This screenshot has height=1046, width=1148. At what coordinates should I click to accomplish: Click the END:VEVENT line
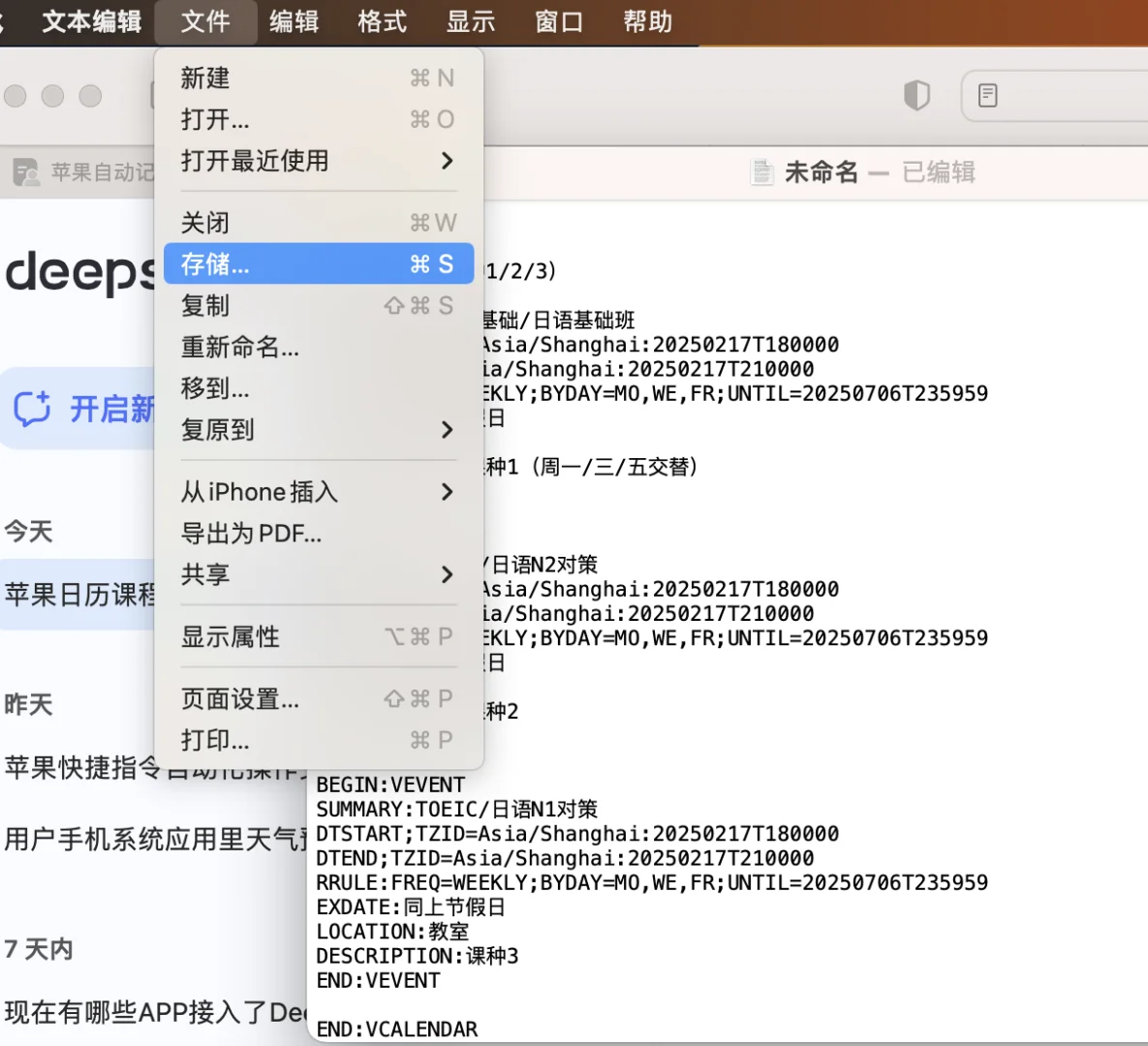pos(378,980)
